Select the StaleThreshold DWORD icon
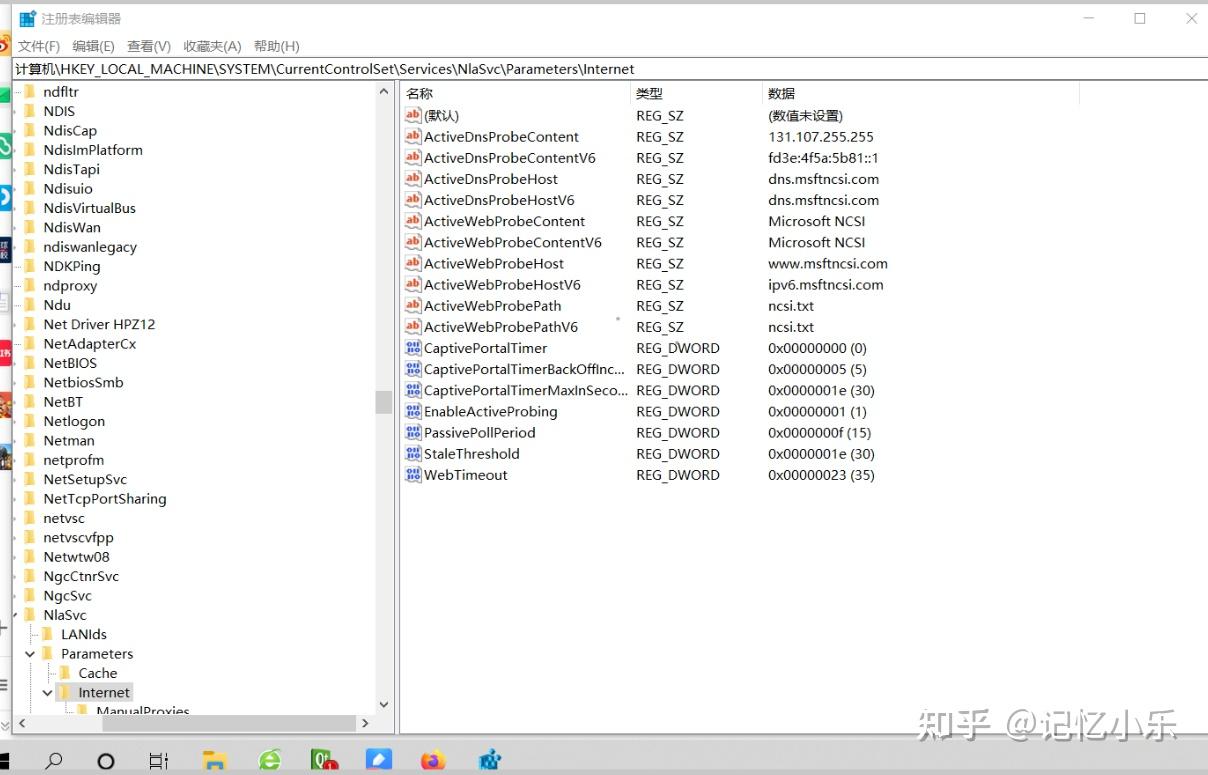The width and height of the screenshot is (1208, 775). pos(413,453)
